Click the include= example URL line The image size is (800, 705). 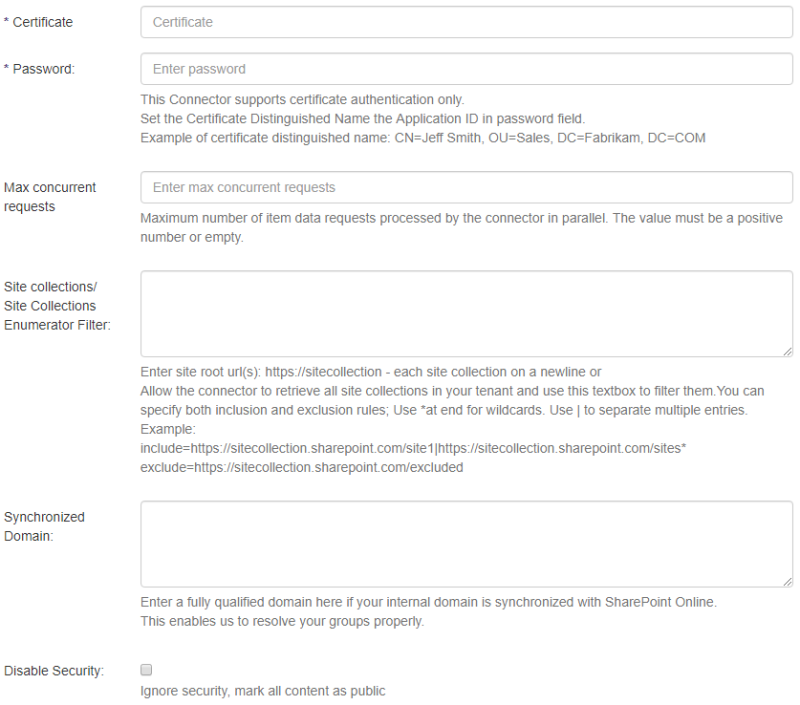412,449
